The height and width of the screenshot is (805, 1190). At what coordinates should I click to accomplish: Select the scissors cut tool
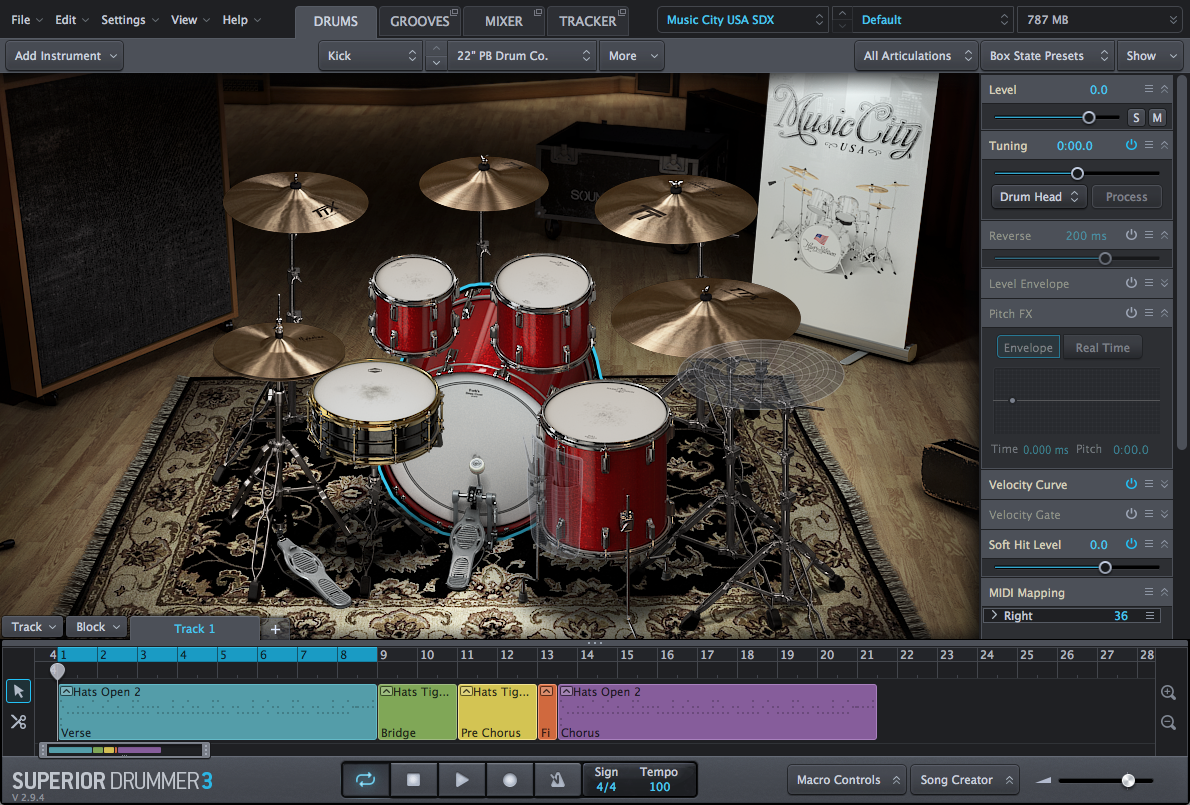[18, 721]
